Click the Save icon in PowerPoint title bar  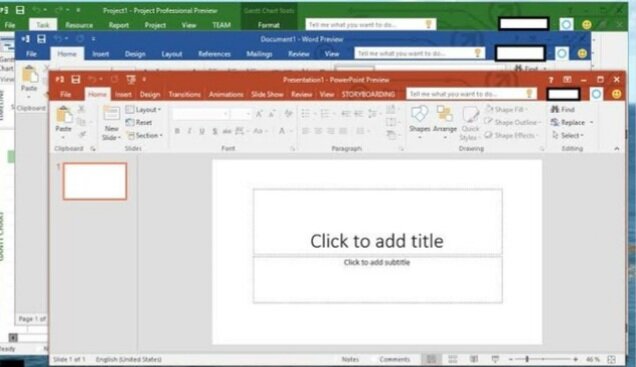[x=75, y=79]
